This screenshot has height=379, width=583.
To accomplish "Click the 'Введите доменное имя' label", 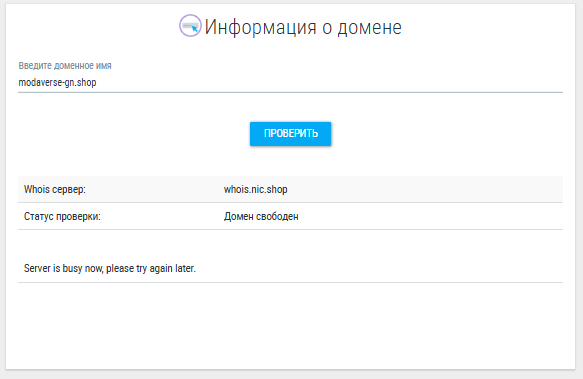I will pyautogui.click(x=65, y=66).
